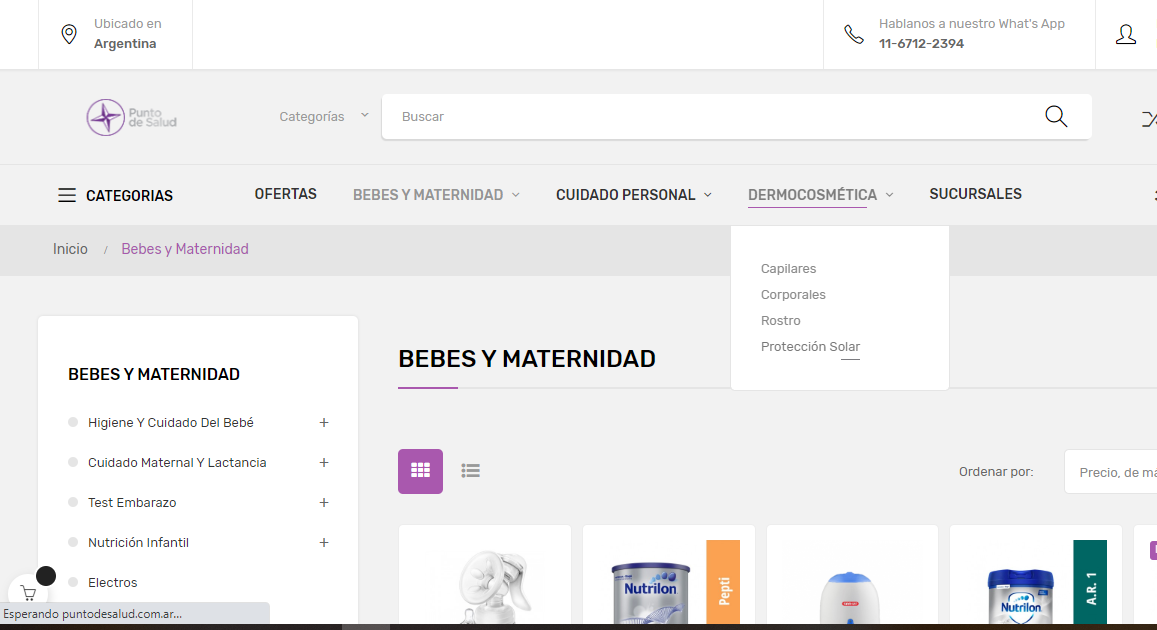Go to Inicio breadcrumb link
This screenshot has height=630, width=1157.
coord(70,249)
